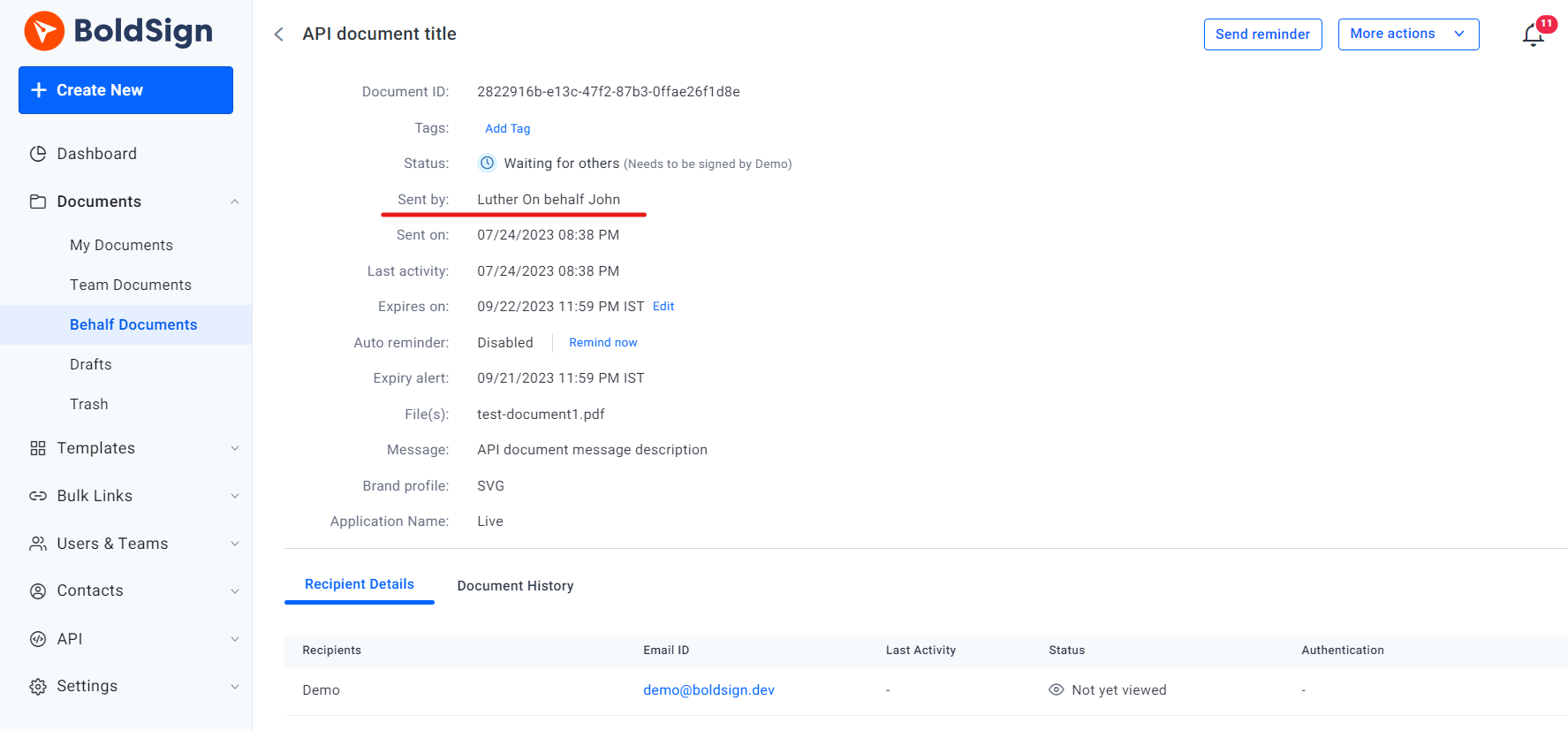
Task: Click the Users & Teams people icon
Action: click(38, 544)
